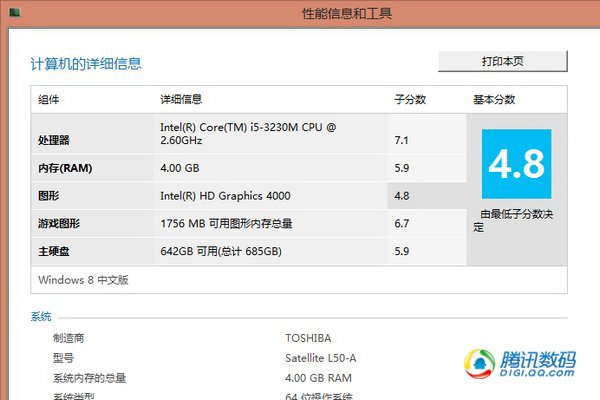This screenshot has height=400, width=600.
Task: Click the 系统内存的总量 label
Action: coord(90,378)
